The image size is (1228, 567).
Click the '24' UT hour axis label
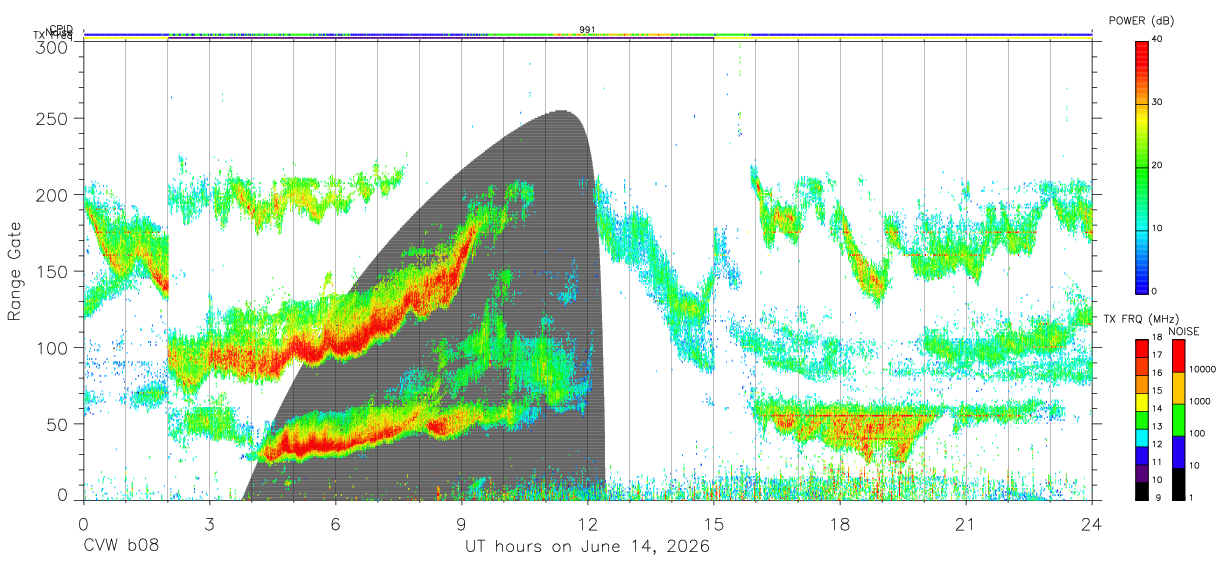(1092, 524)
